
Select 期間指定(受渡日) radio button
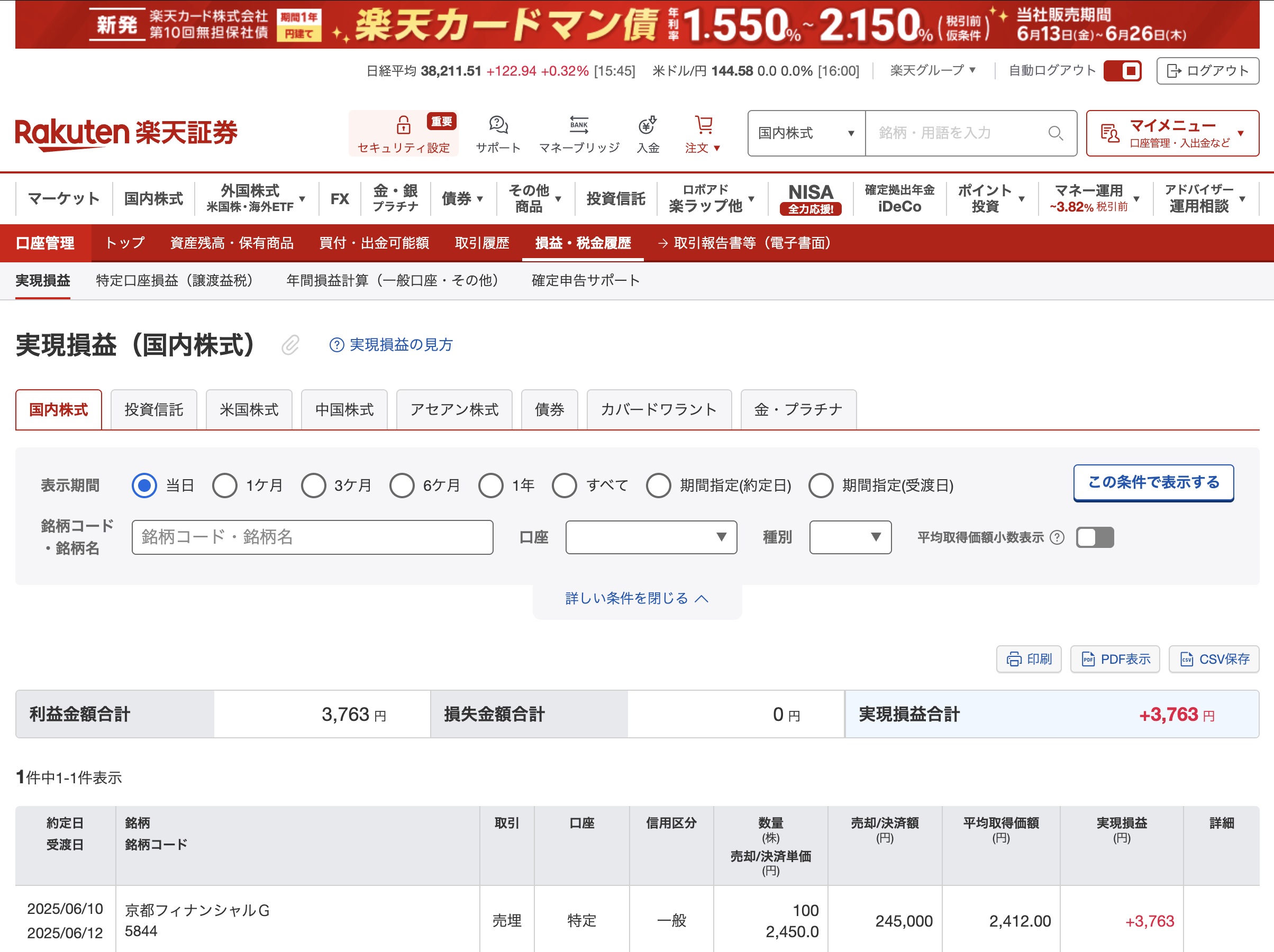coord(821,486)
